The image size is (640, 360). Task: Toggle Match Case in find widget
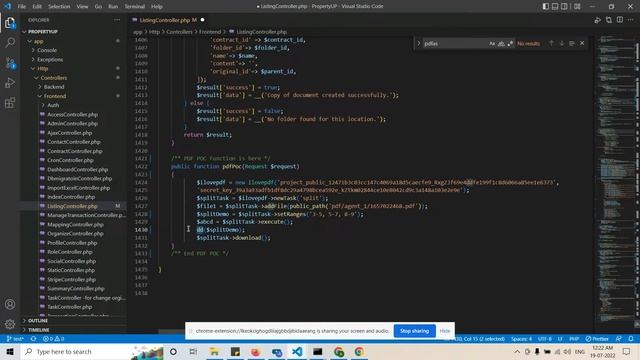(x=492, y=44)
